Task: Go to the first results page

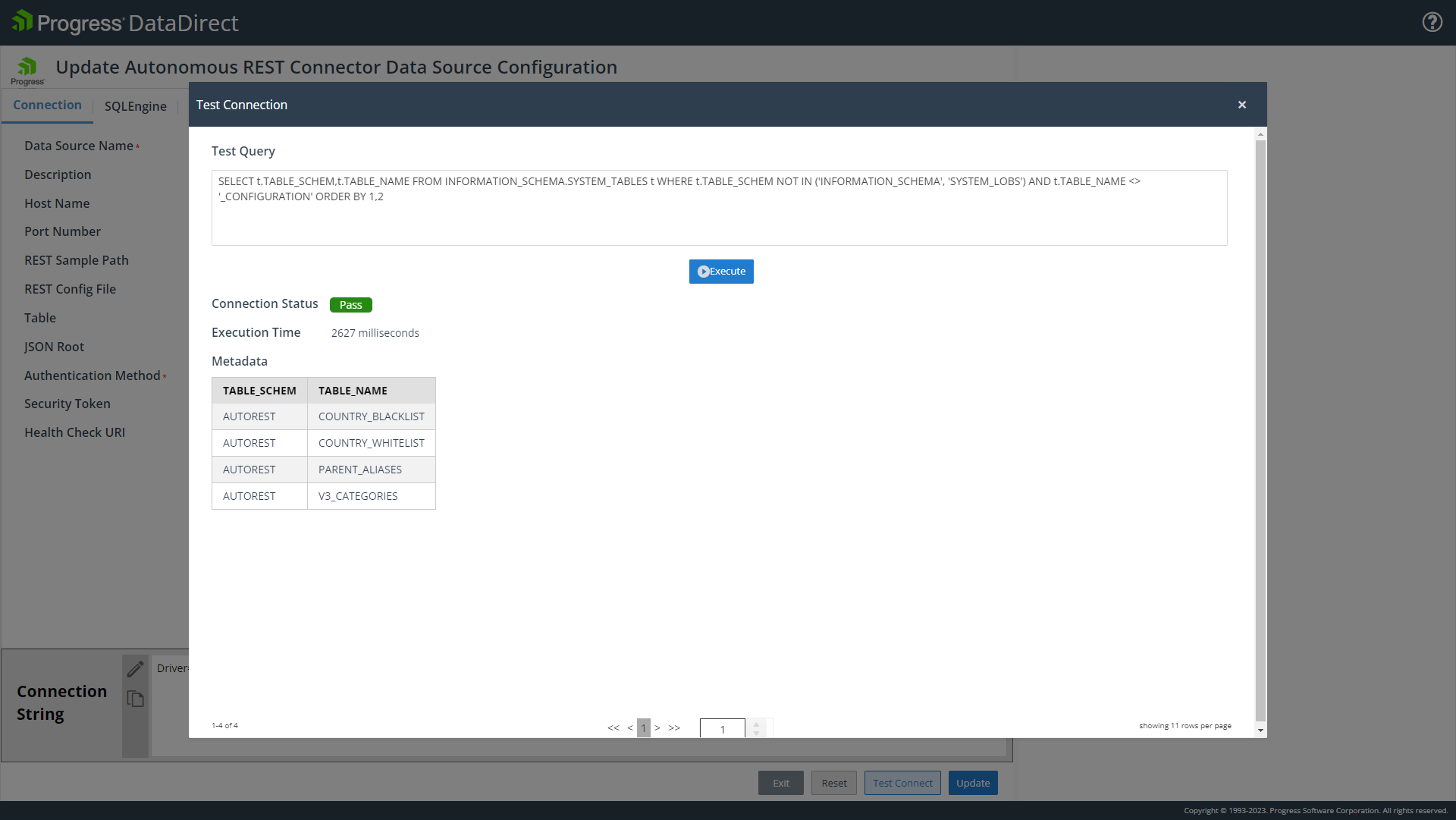Action: (613, 728)
